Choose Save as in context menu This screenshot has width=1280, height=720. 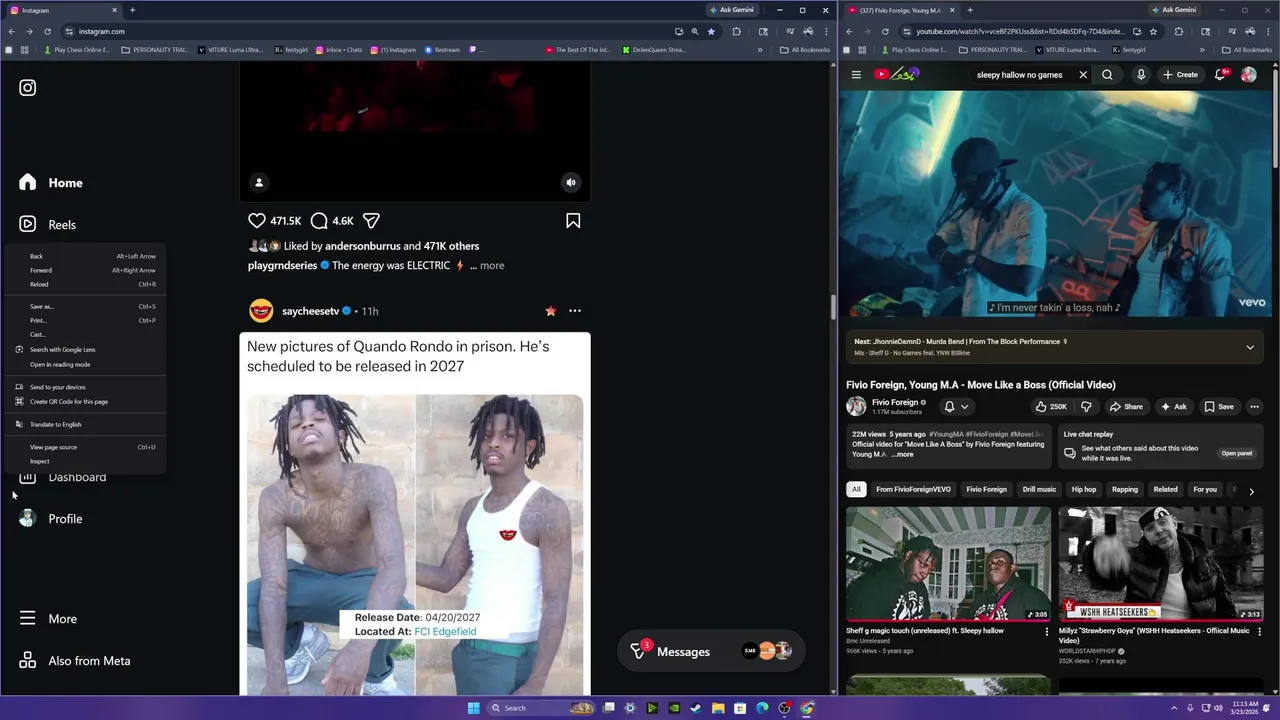[x=85, y=307]
